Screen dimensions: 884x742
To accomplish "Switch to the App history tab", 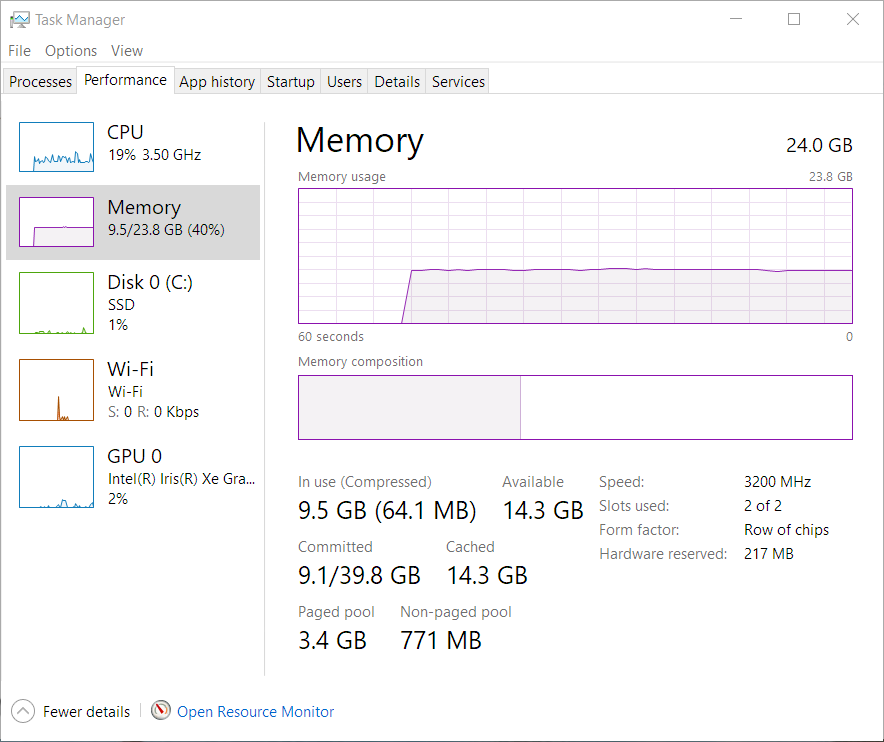I will 217,82.
